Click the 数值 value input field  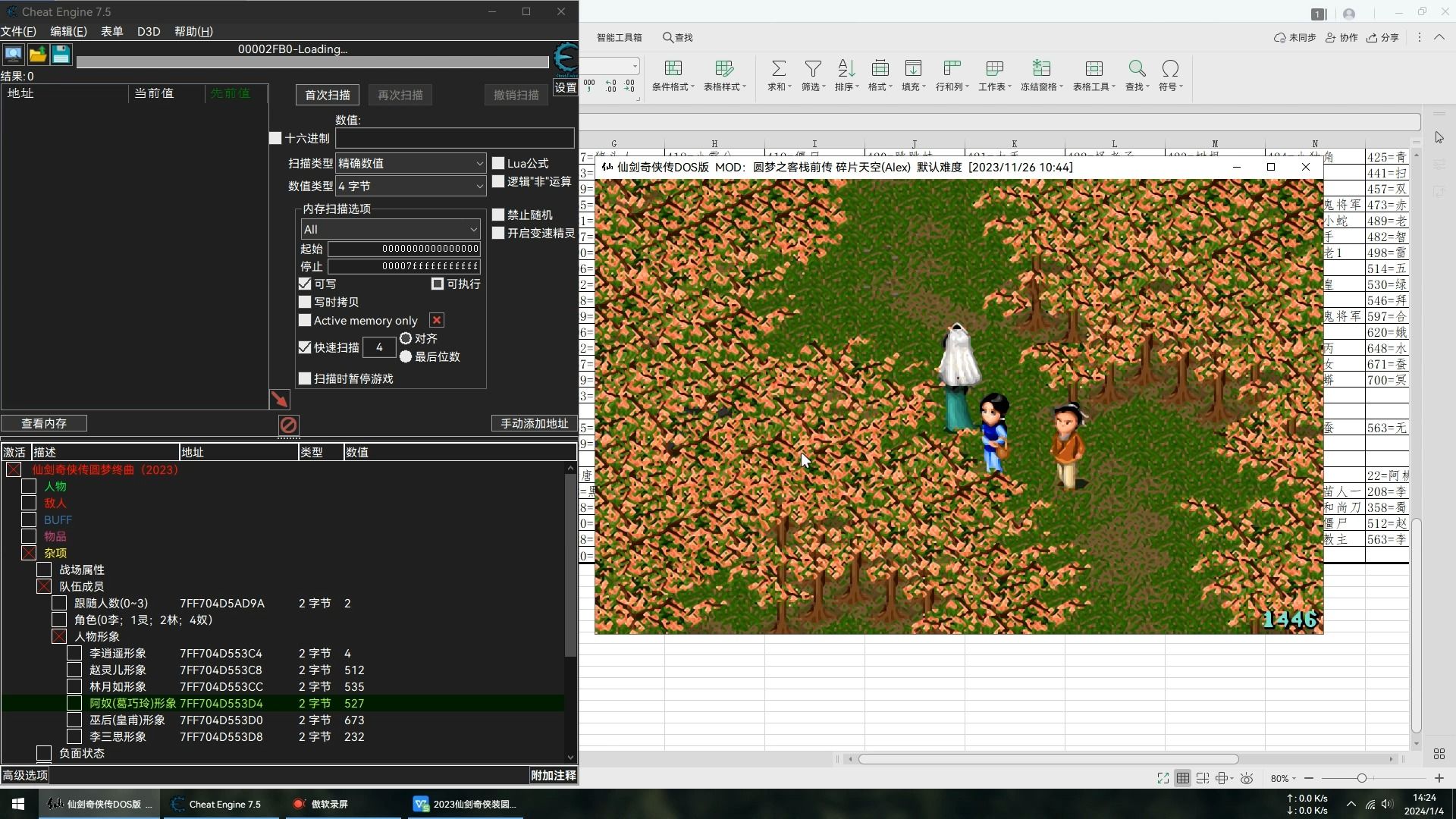click(x=455, y=138)
